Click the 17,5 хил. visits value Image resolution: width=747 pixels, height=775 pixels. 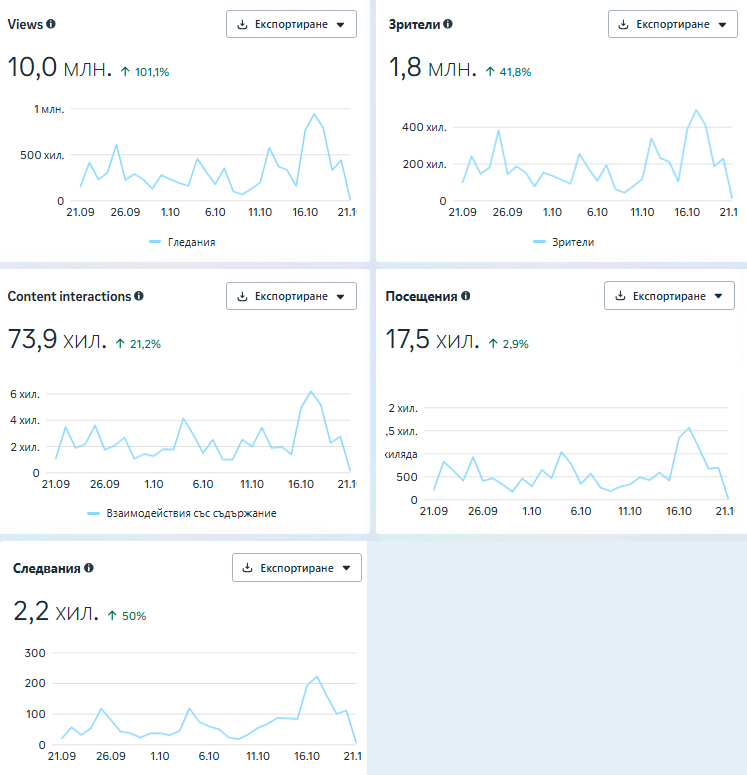[x=433, y=339]
